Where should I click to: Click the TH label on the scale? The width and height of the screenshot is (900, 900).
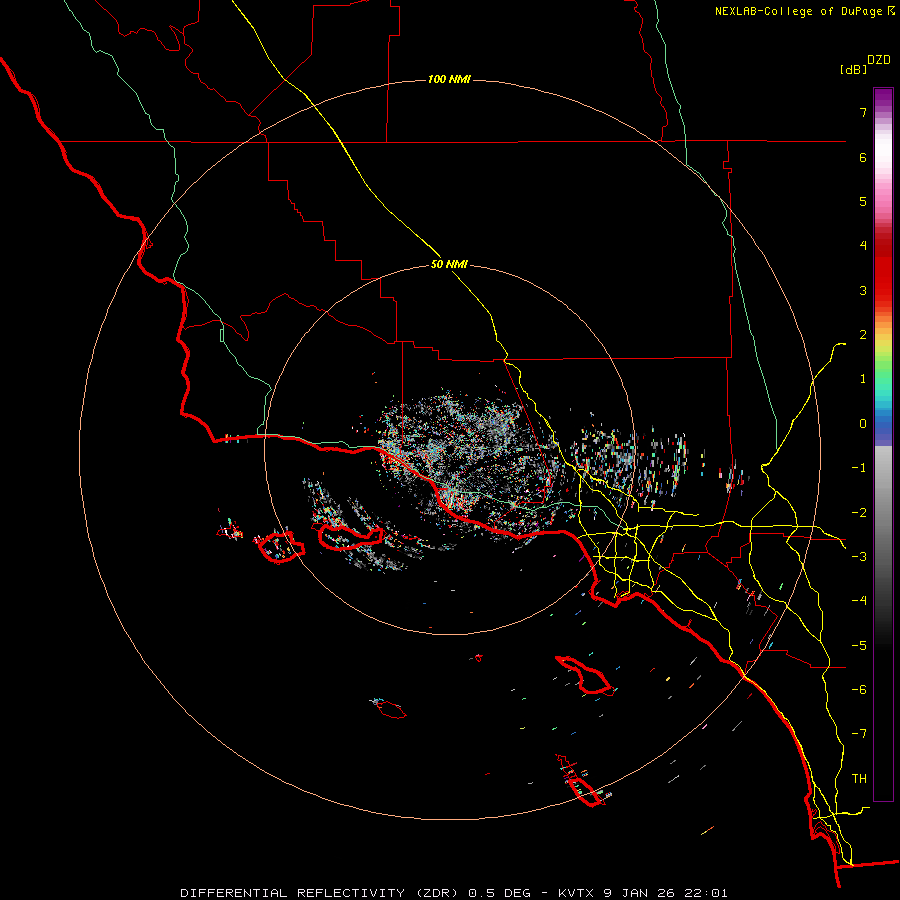click(x=859, y=779)
